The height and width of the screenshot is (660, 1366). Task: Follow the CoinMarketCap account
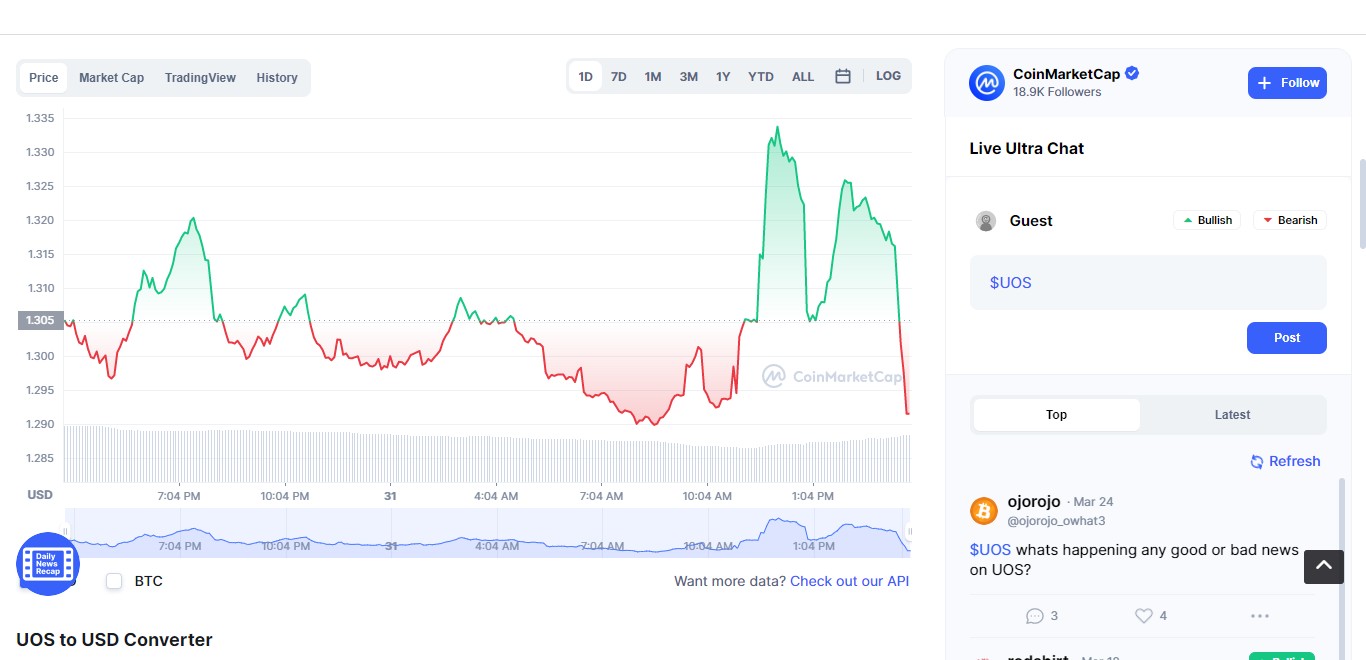(1287, 83)
